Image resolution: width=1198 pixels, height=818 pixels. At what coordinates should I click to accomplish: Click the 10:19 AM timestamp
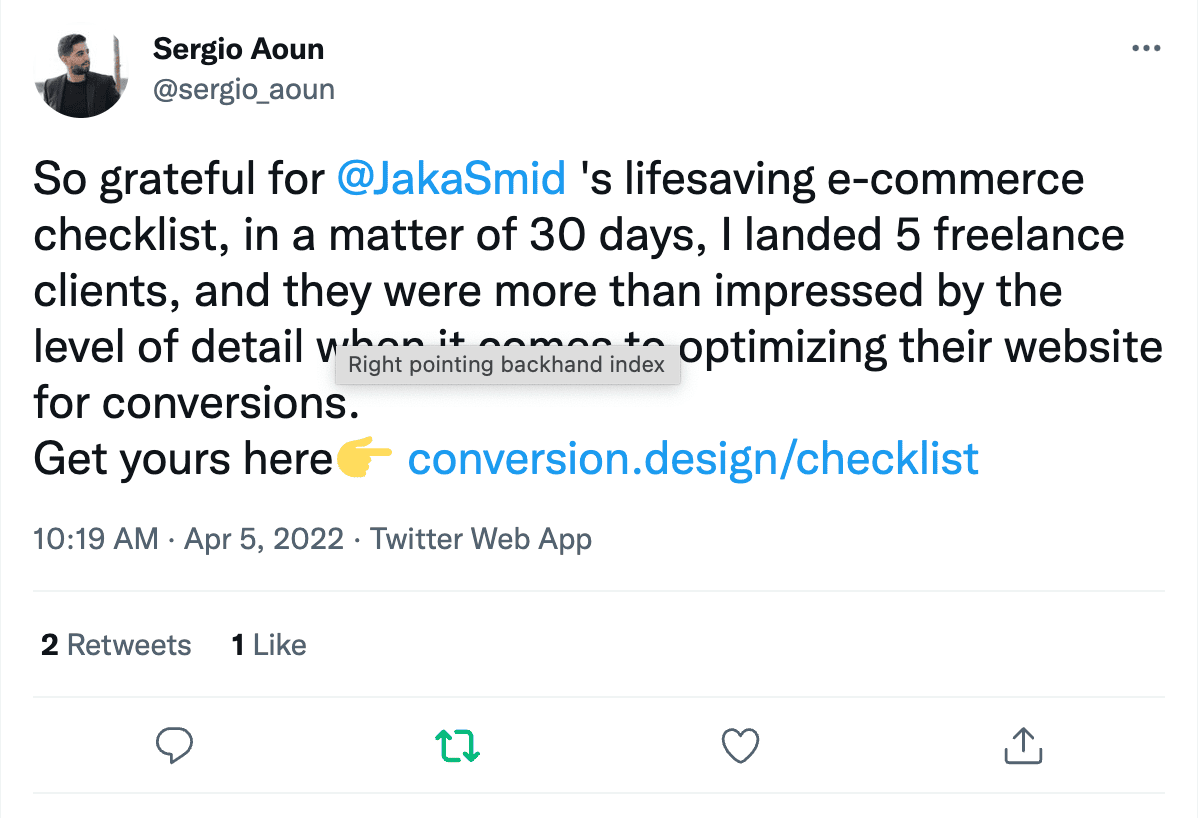[x=96, y=539]
